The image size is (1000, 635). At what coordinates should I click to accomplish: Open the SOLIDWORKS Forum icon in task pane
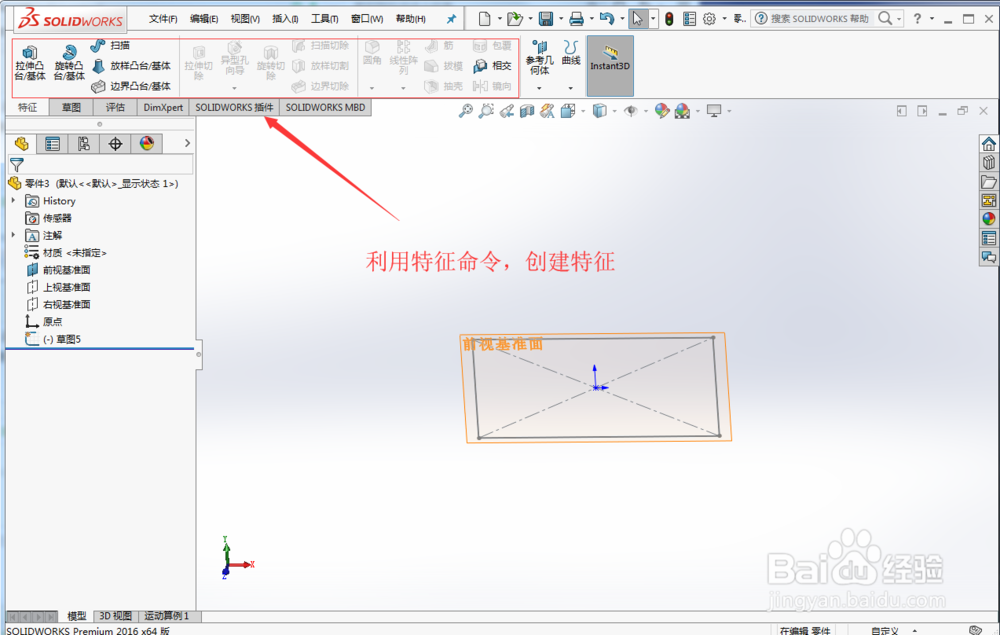989,258
